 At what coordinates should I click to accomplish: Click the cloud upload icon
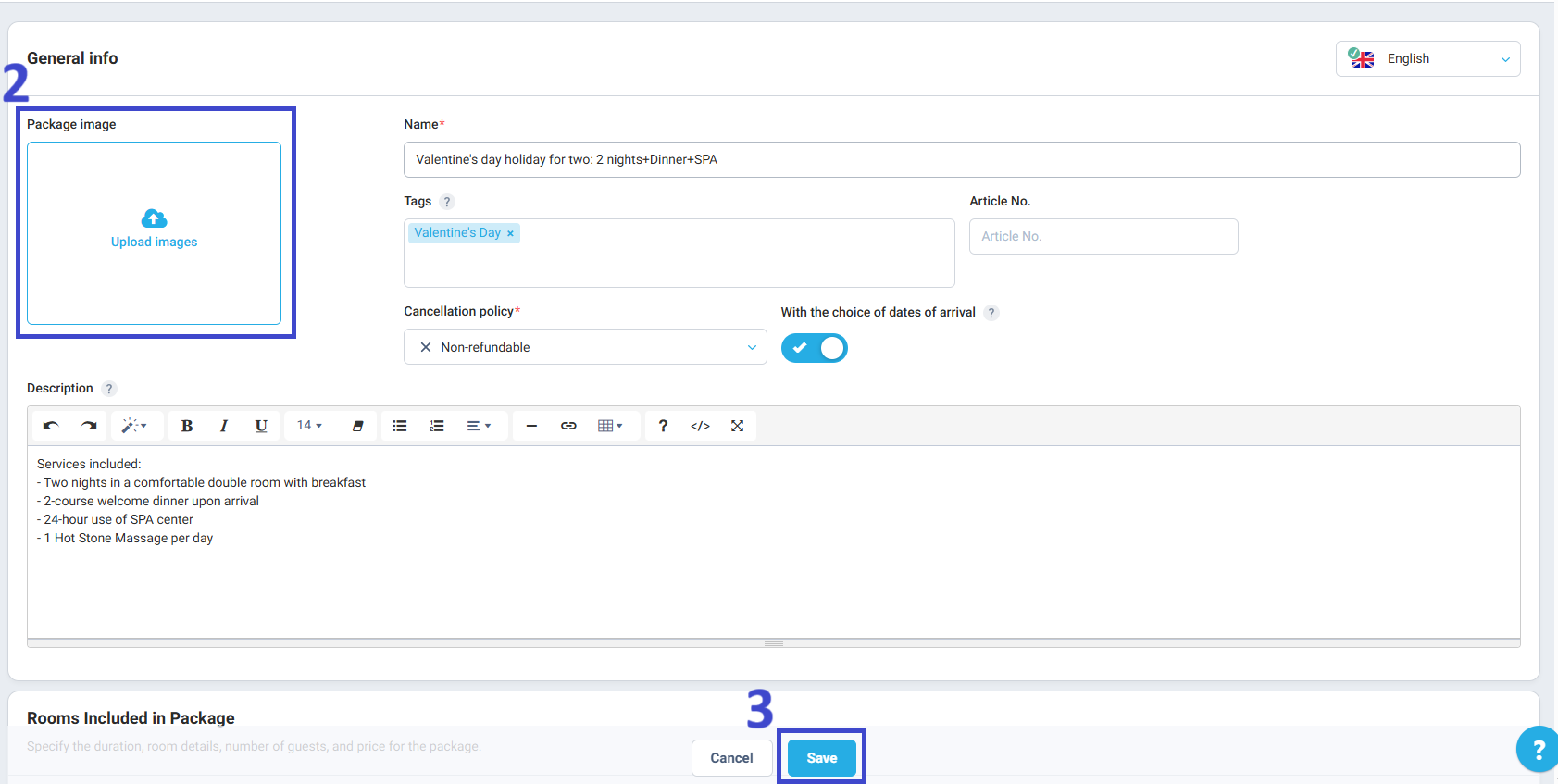[154, 218]
